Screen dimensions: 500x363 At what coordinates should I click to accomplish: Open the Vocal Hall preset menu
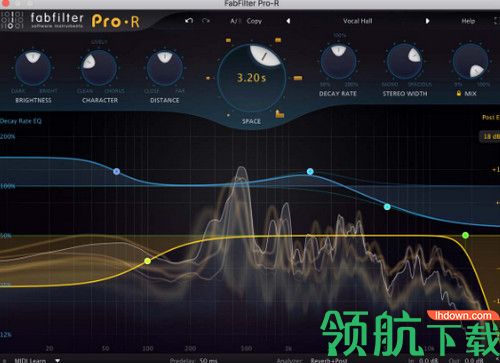pyautogui.click(x=358, y=21)
